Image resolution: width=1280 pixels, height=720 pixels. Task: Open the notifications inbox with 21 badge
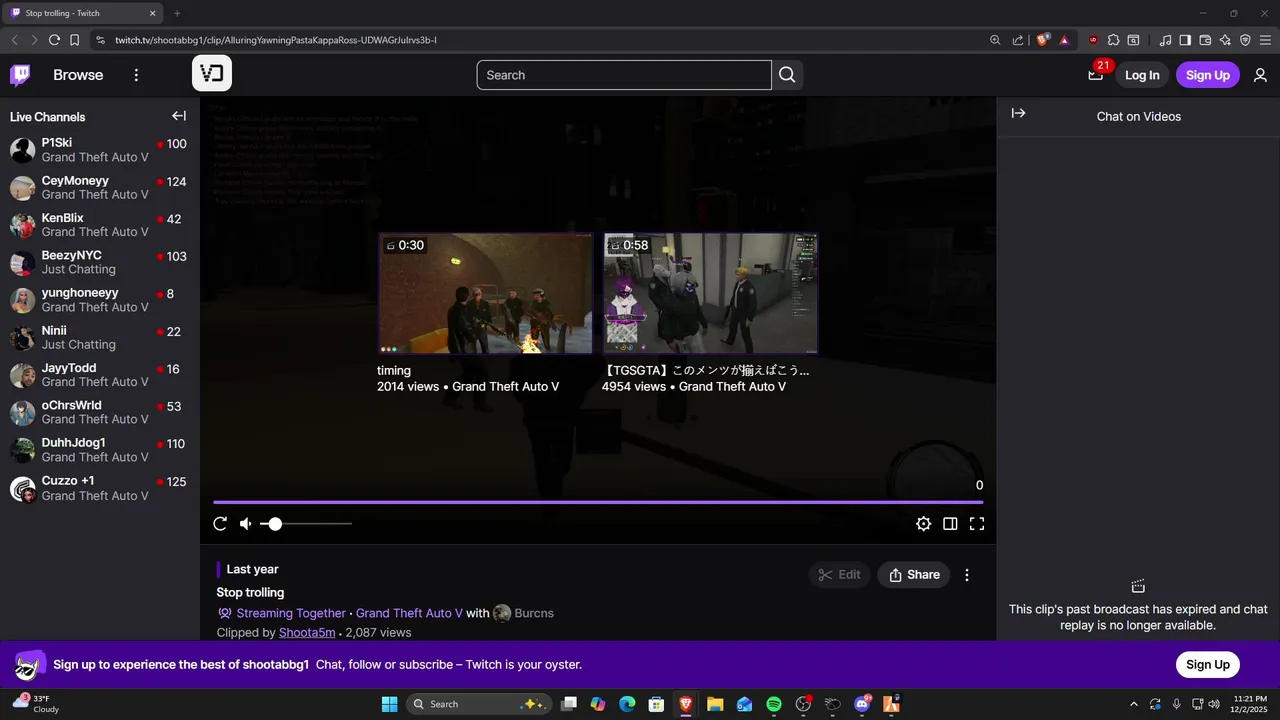point(1097,74)
